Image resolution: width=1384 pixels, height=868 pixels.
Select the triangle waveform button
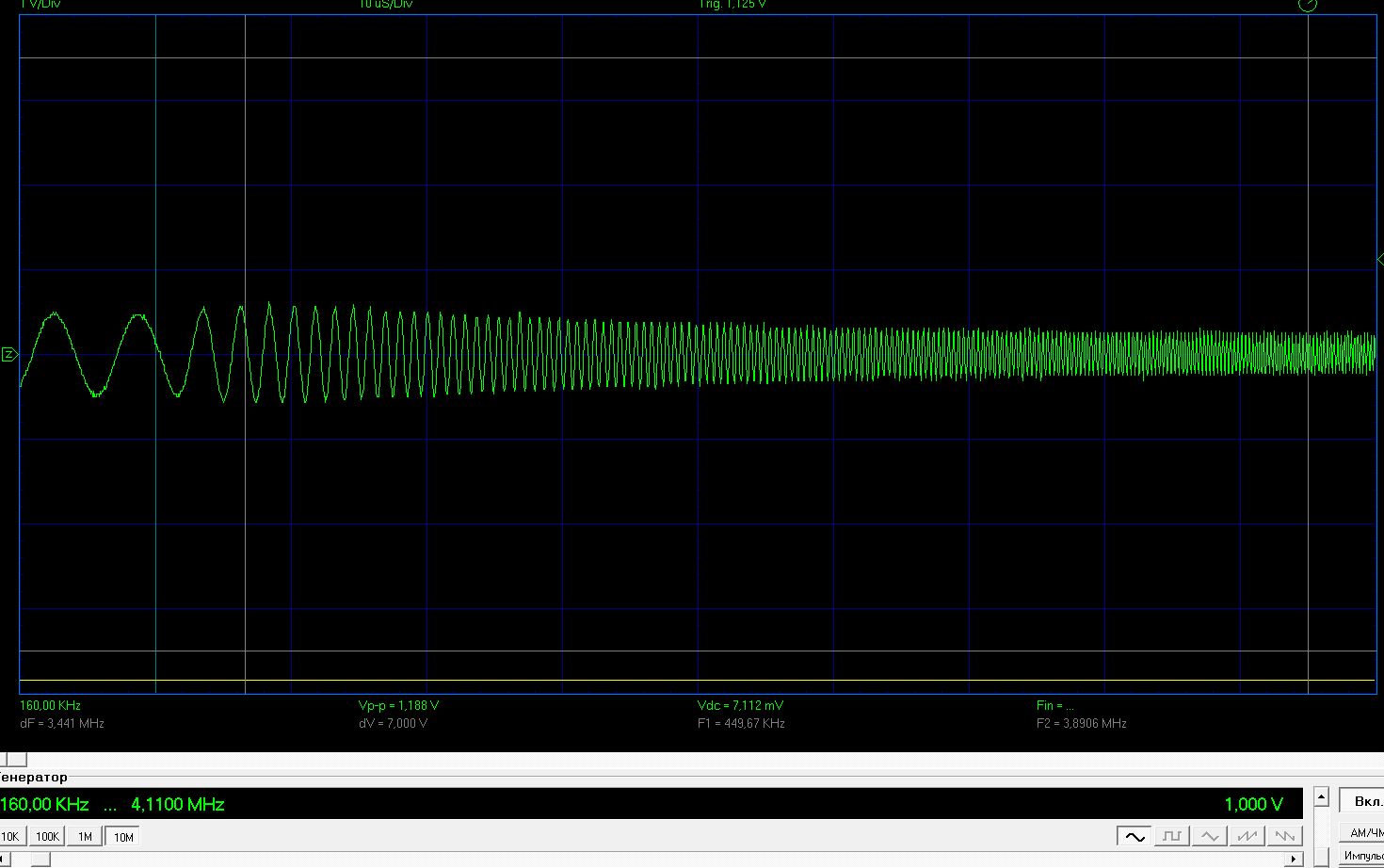[1210, 836]
